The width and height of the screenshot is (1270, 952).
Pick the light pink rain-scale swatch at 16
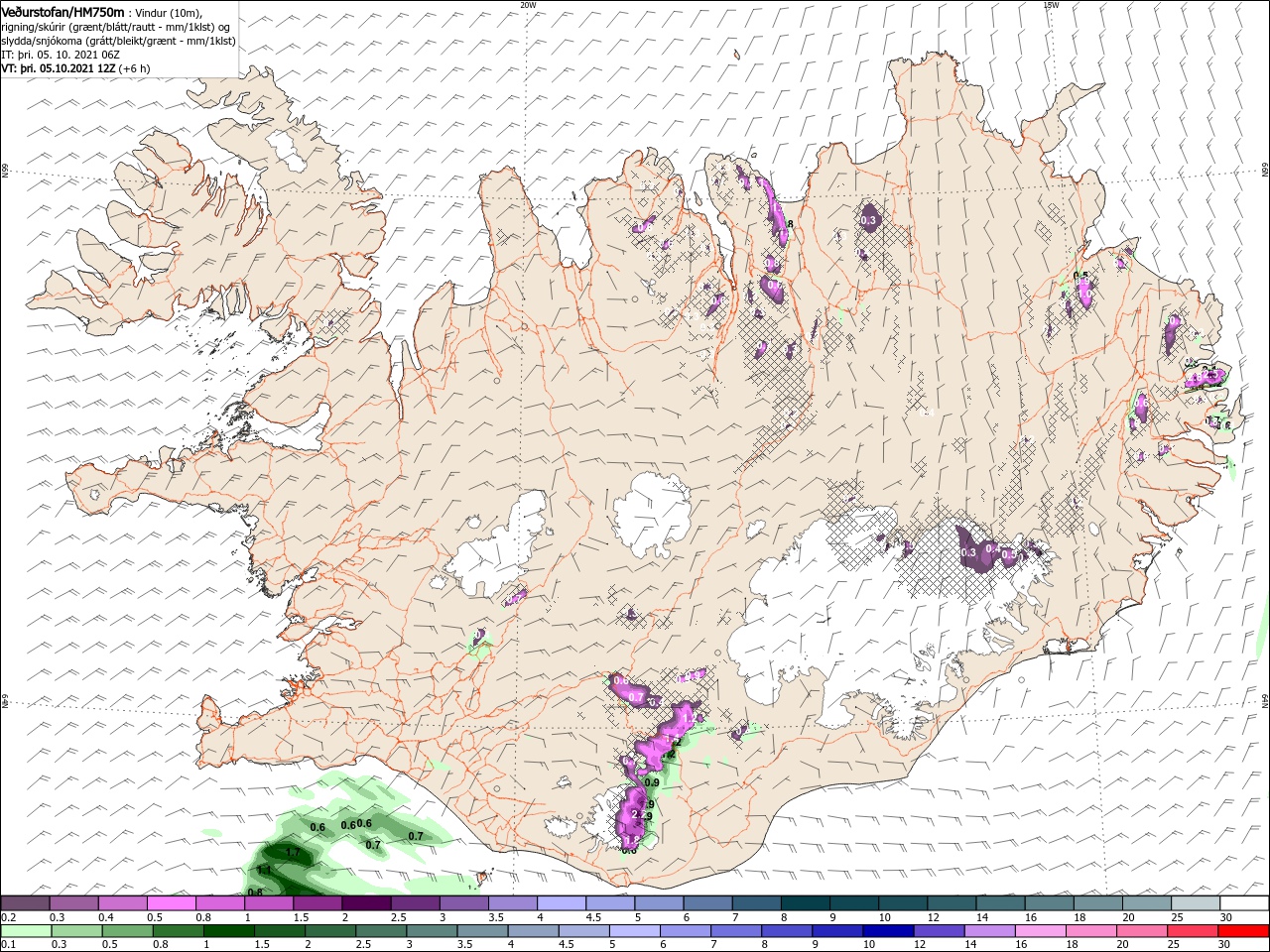[x=1039, y=931]
